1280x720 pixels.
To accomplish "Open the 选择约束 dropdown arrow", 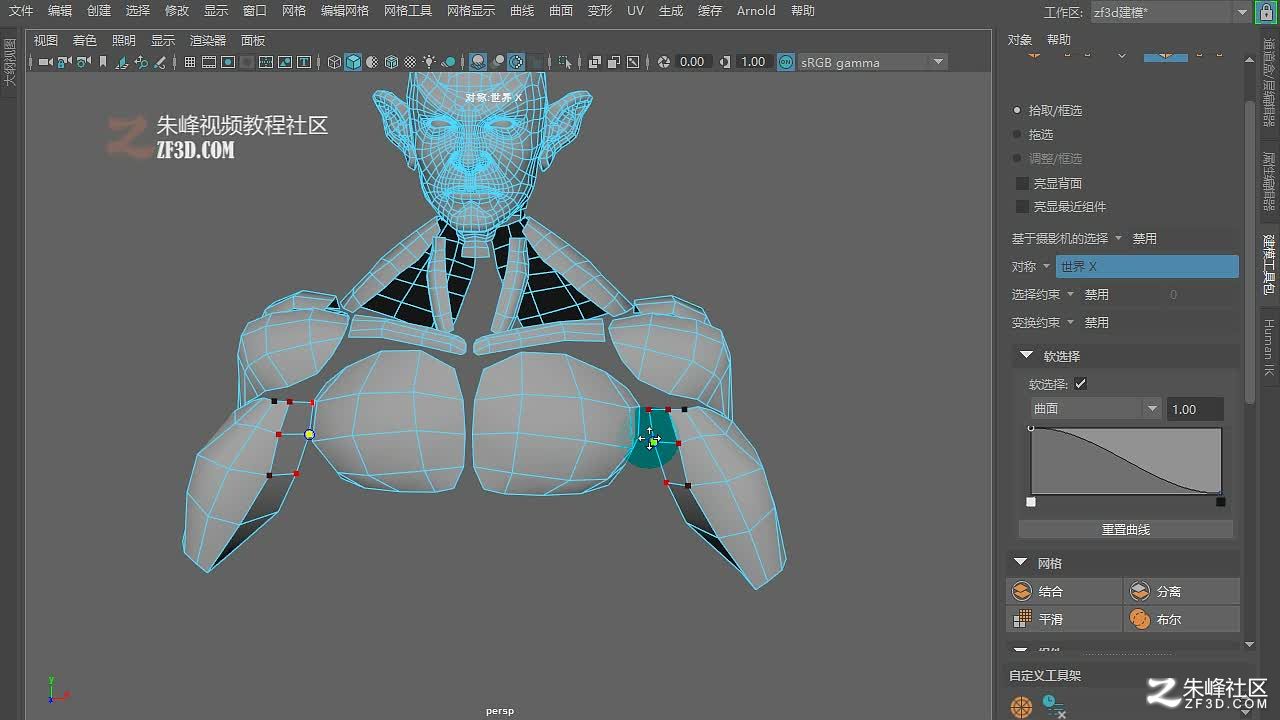I will tap(1070, 294).
